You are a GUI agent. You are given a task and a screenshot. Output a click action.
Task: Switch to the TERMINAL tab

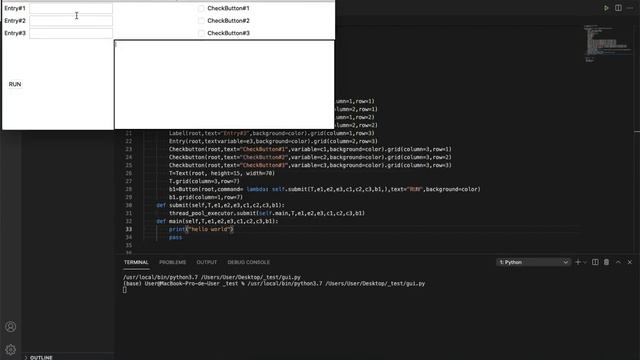point(136,262)
